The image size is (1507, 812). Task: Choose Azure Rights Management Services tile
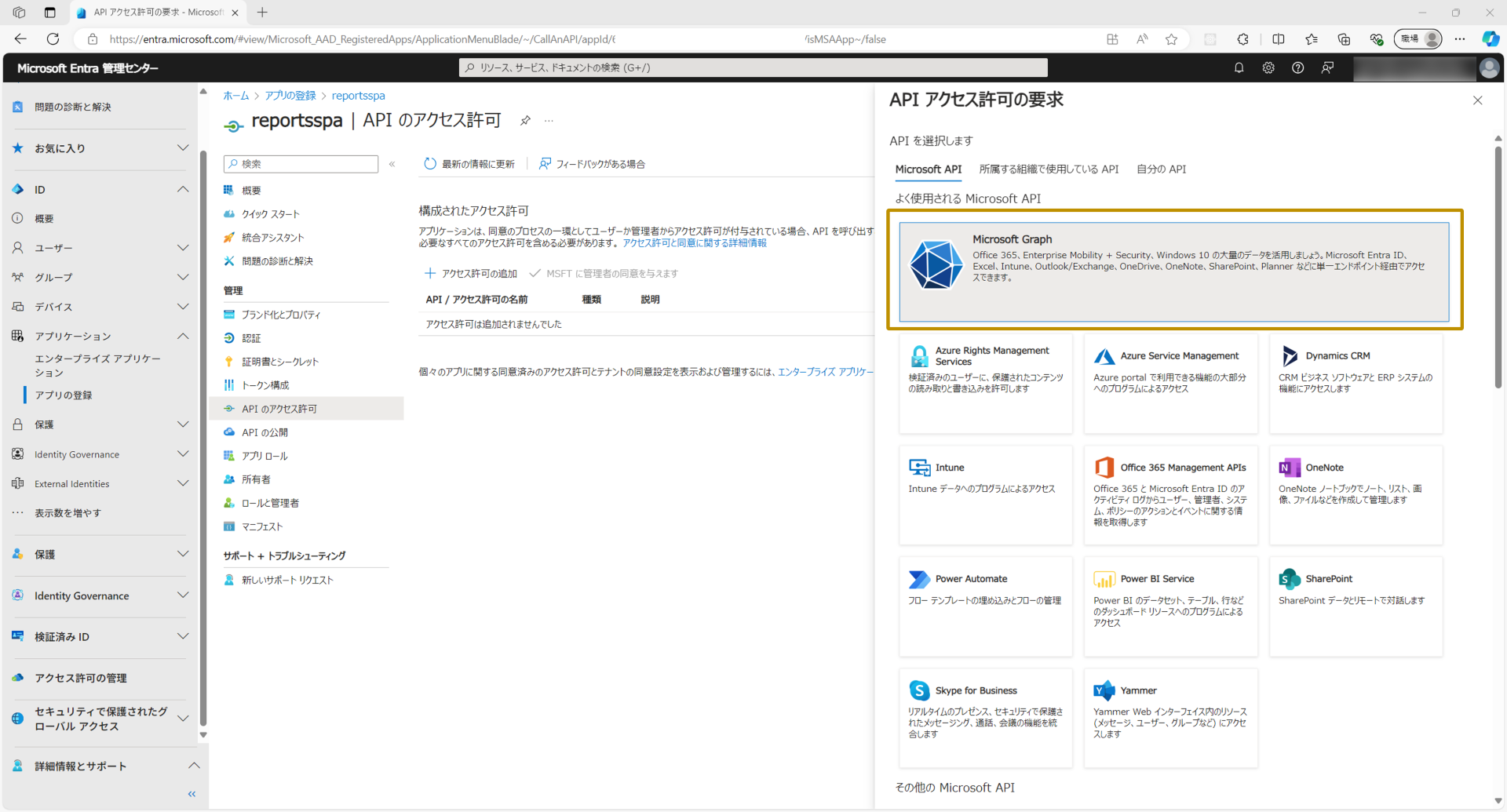(986, 384)
